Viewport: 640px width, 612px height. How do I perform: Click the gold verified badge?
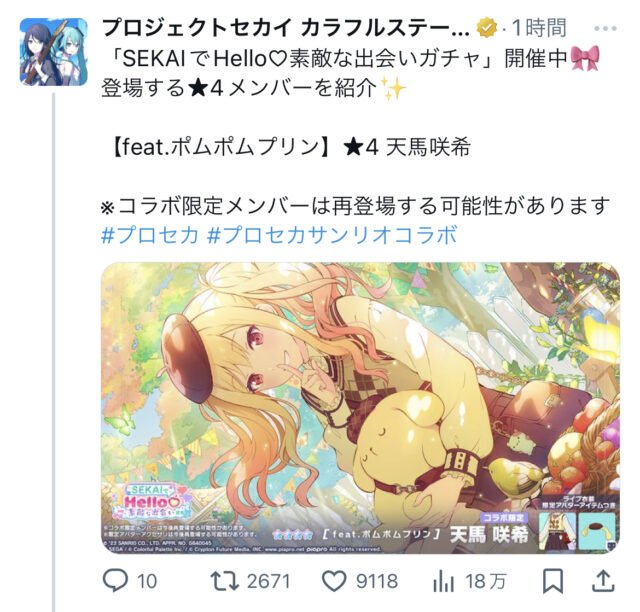[x=487, y=28]
